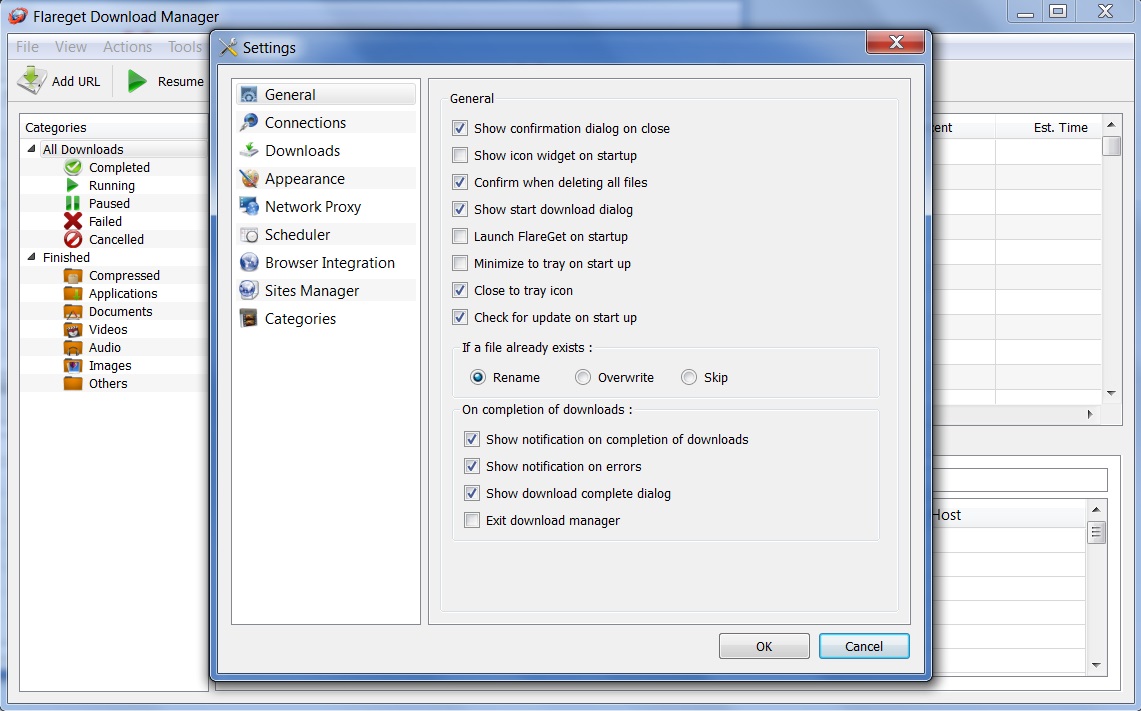Click the download list scroll-down arrow

click(x=1111, y=394)
